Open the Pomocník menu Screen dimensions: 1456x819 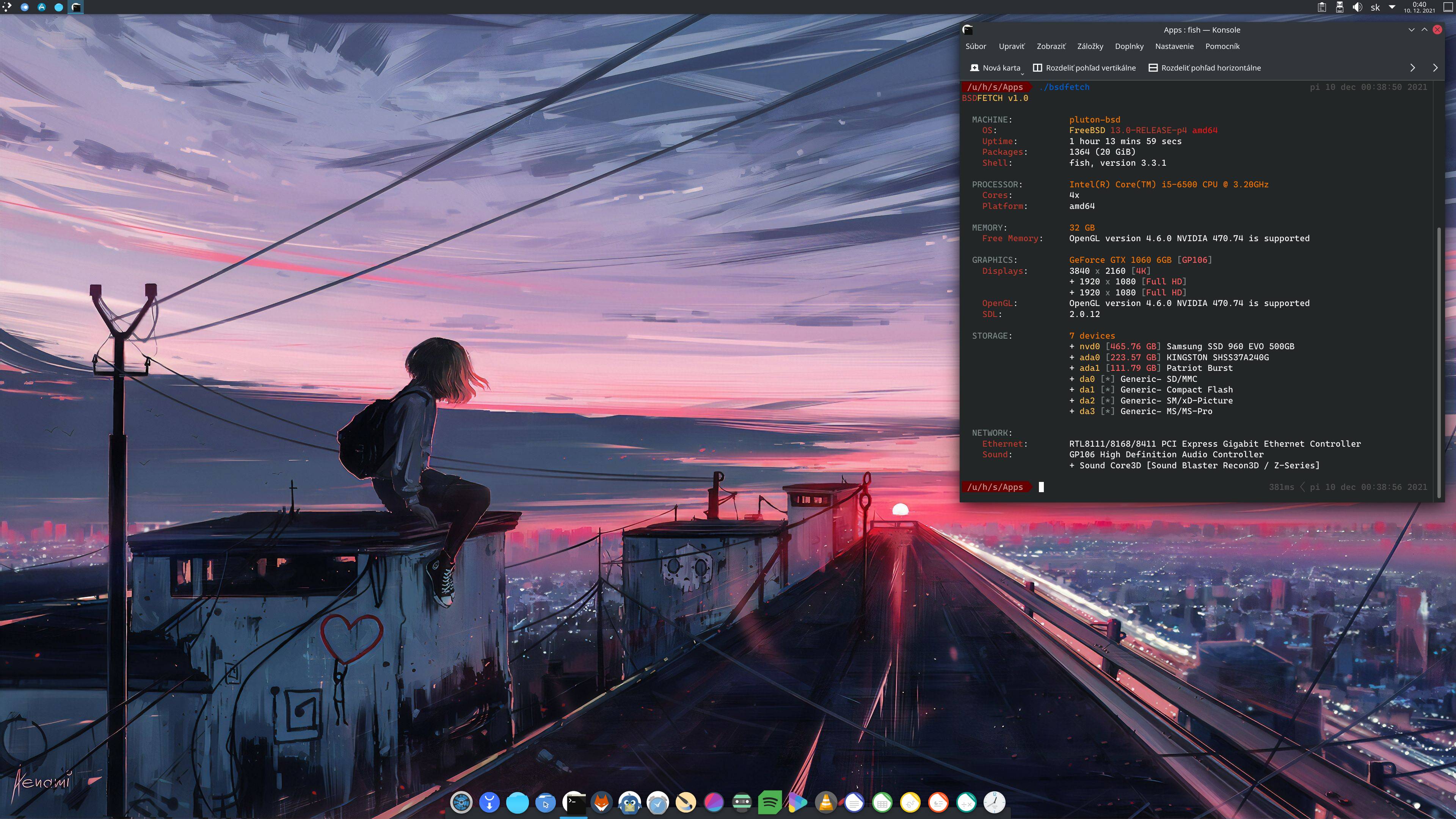(x=1222, y=46)
